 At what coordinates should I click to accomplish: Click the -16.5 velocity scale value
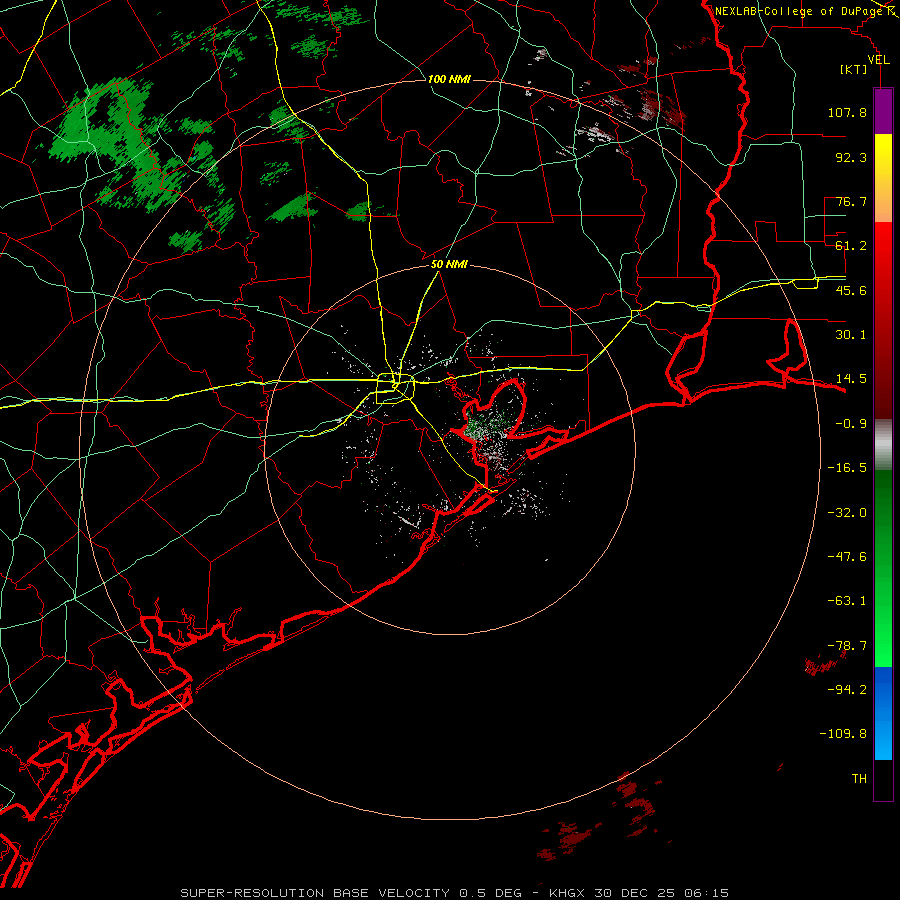coord(847,468)
